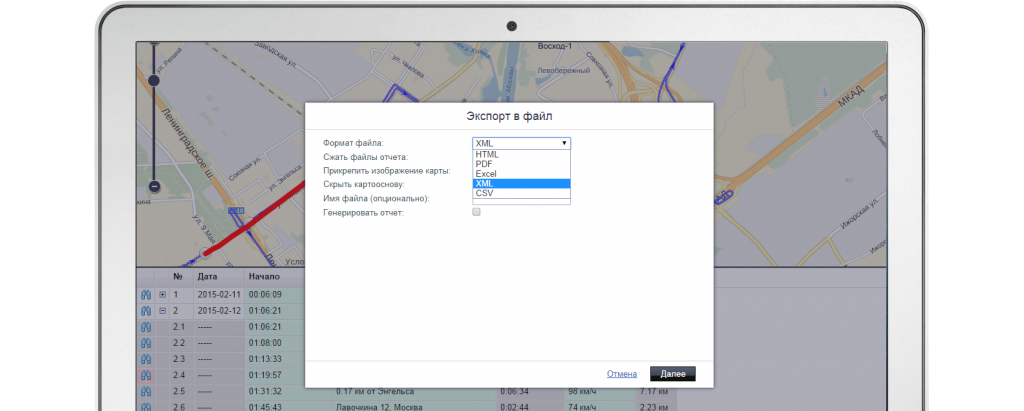Screen dimensions: 1024x411
Task: Click the red route icon in row 2.4
Action: (x=145, y=375)
